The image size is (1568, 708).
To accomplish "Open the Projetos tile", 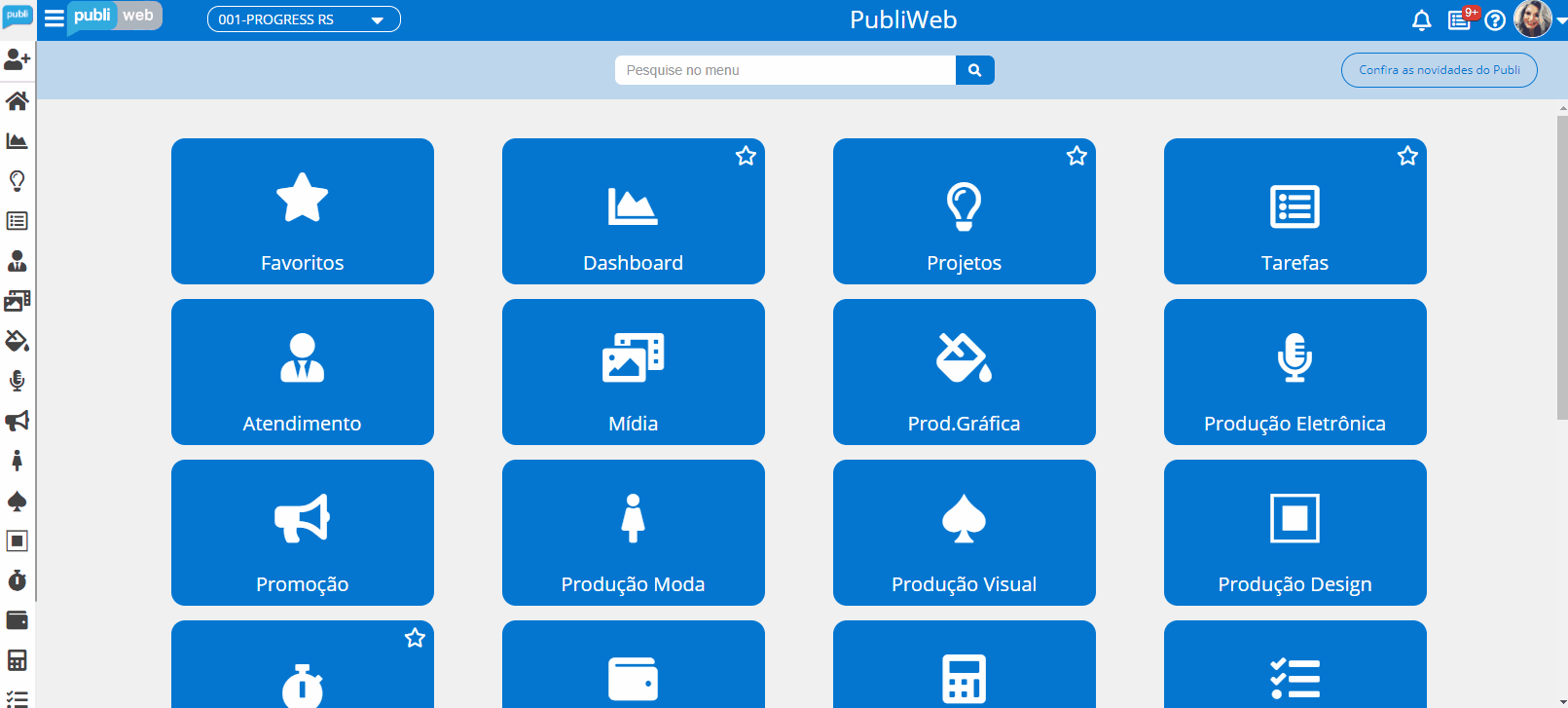I will point(965,211).
